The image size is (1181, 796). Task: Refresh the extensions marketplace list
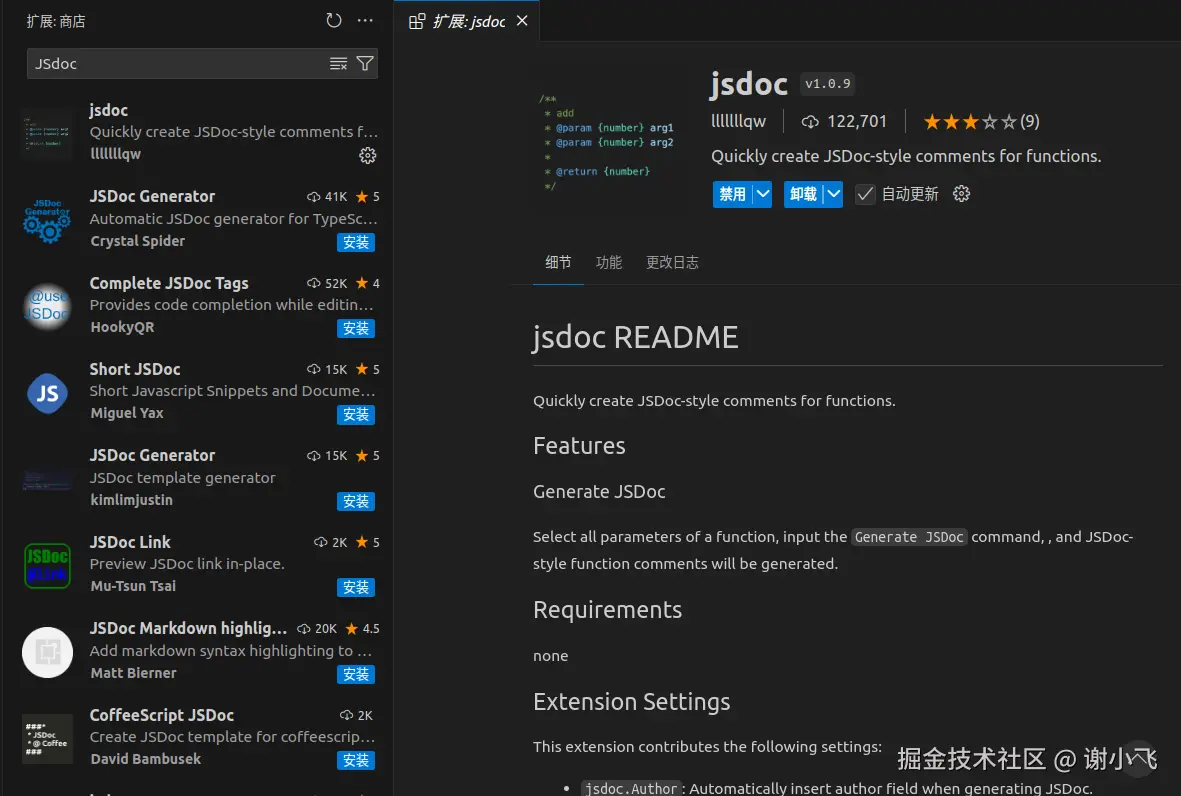coord(334,20)
